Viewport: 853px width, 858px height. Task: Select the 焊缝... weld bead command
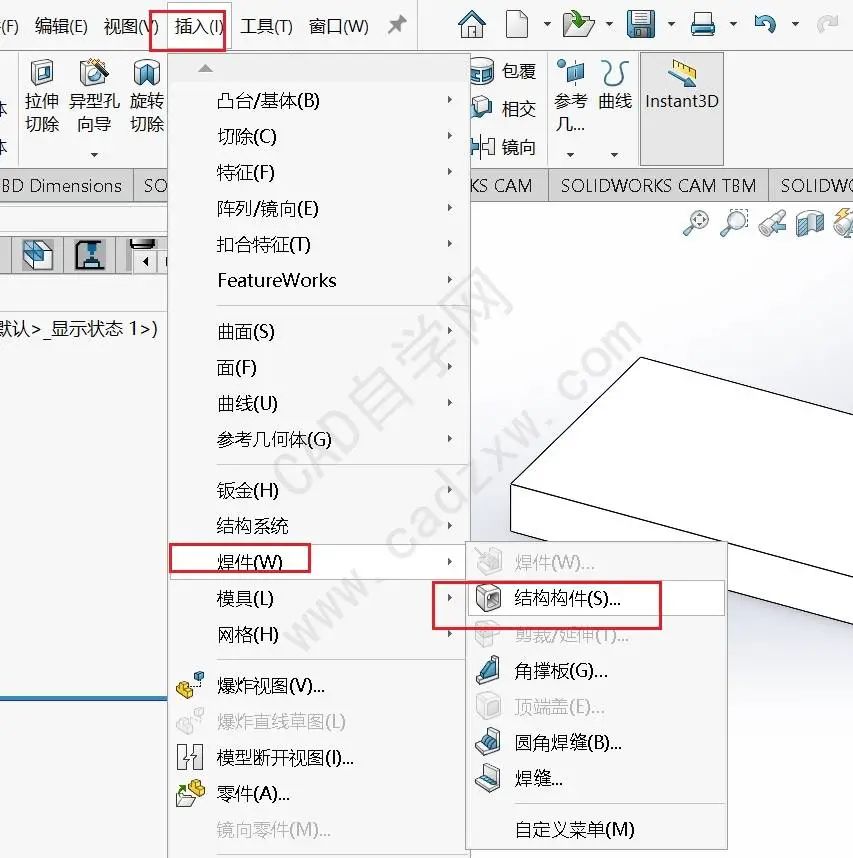tap(596, 778)
